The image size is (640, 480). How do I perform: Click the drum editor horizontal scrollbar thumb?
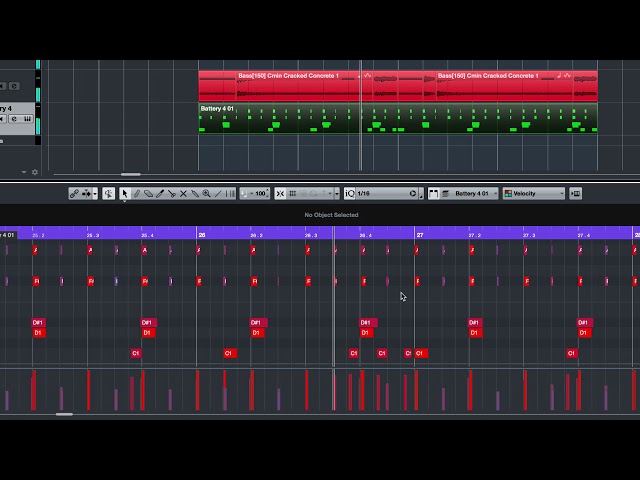64,415
